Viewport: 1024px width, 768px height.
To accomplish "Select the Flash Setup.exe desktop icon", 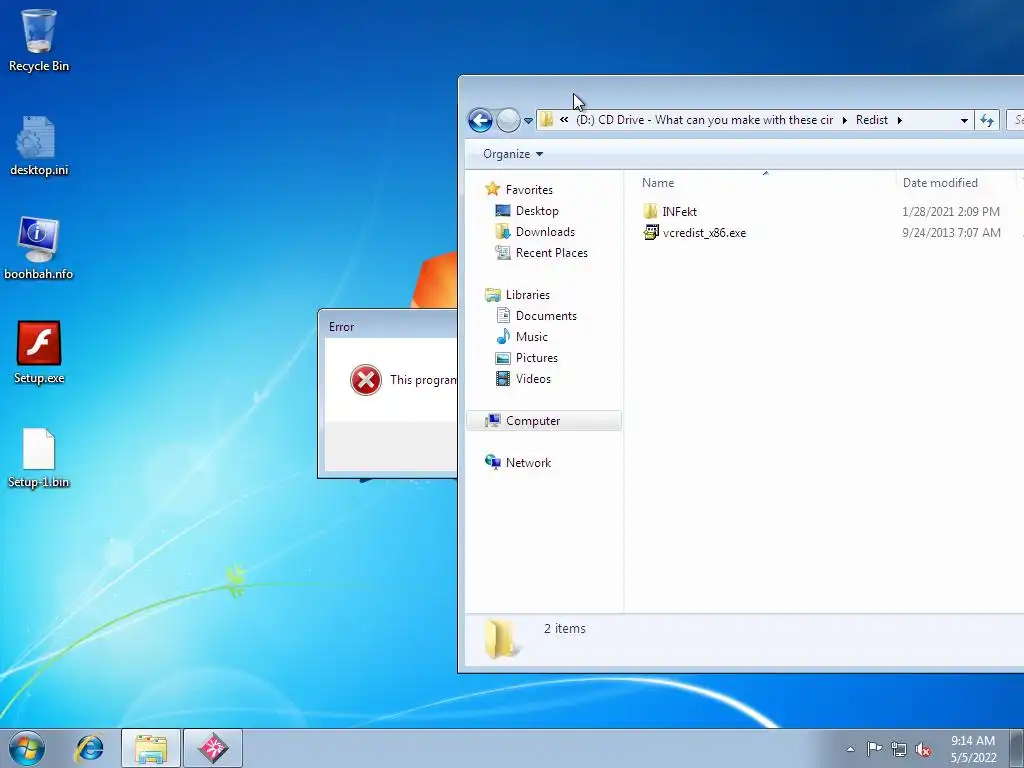I will (39, 353).
